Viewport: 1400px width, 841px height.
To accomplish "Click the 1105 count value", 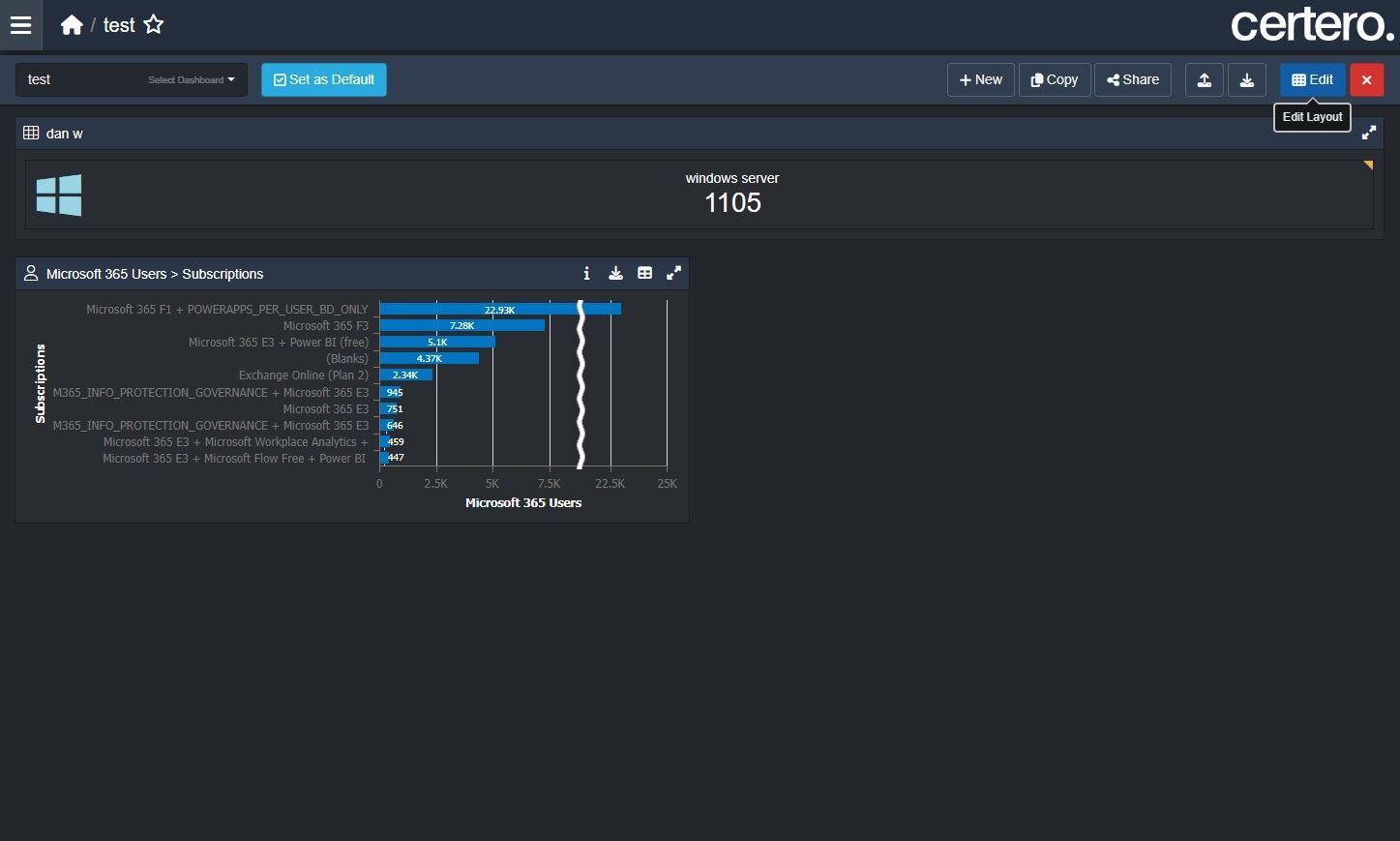I will [732, 203].
